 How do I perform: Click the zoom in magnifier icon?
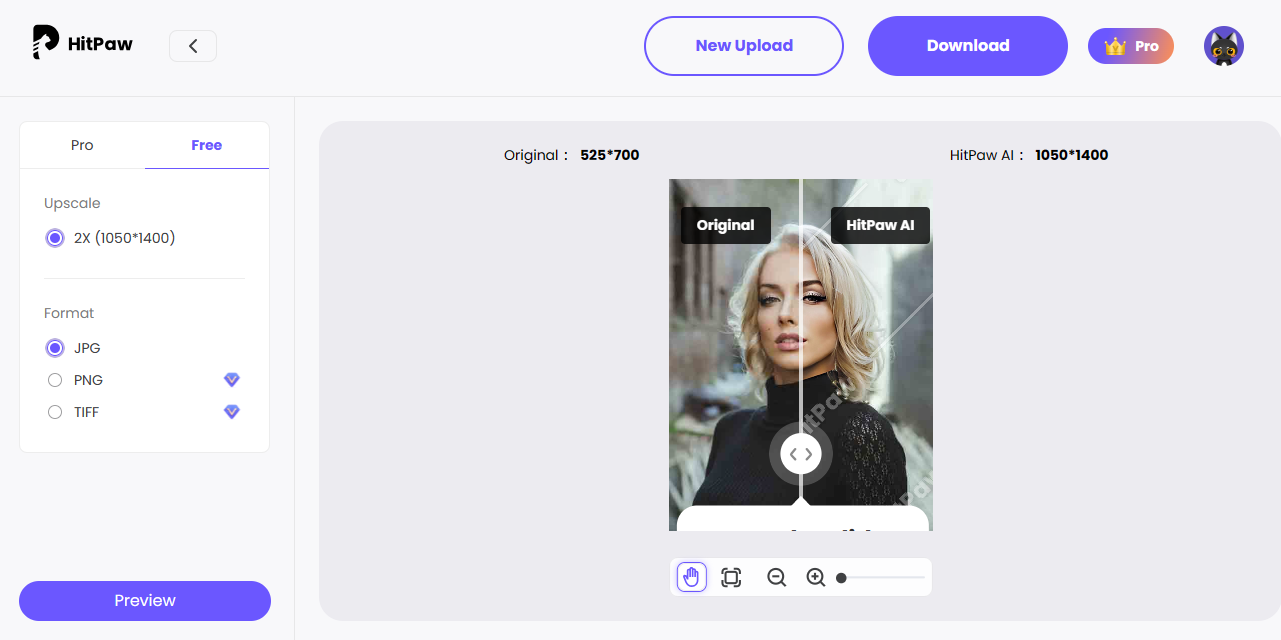pos(816,577)
